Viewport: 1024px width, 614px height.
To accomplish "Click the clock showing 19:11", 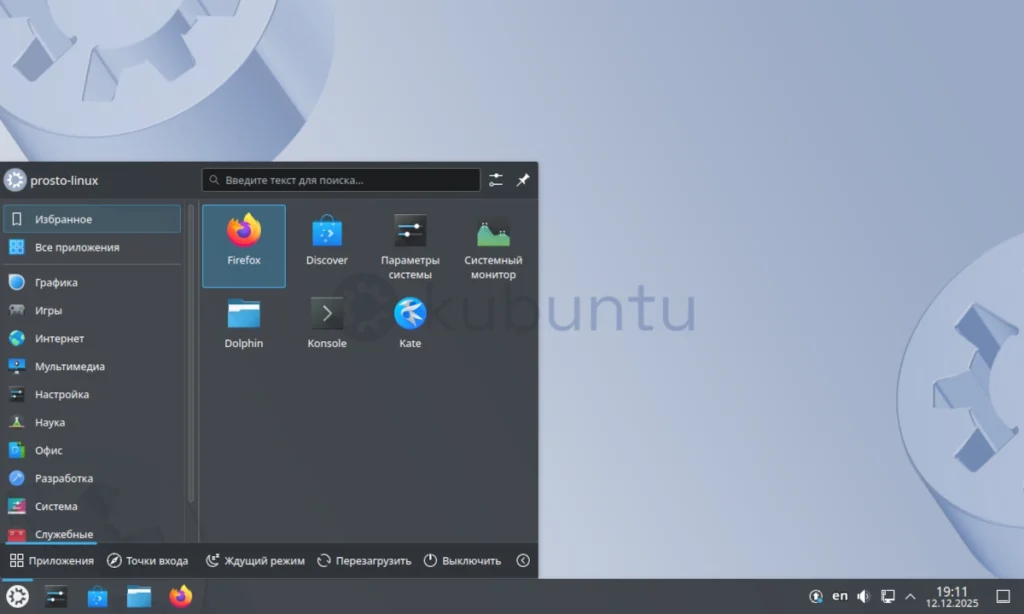I will 952,596.
